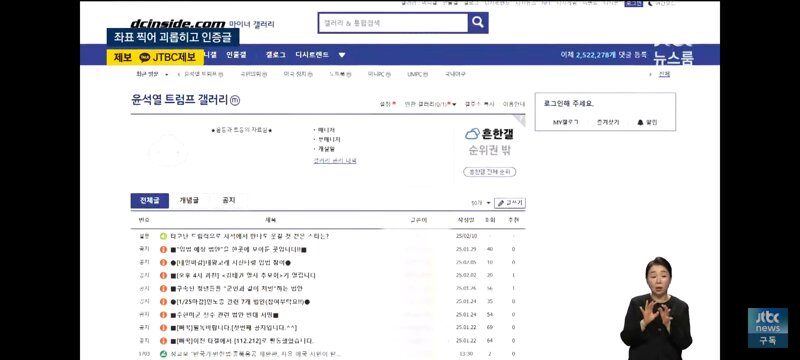Viewport: 800px width, 360px height.
Task: Click the 윤석열 트럼프 갤러리 title
Action: click(179, 100)
